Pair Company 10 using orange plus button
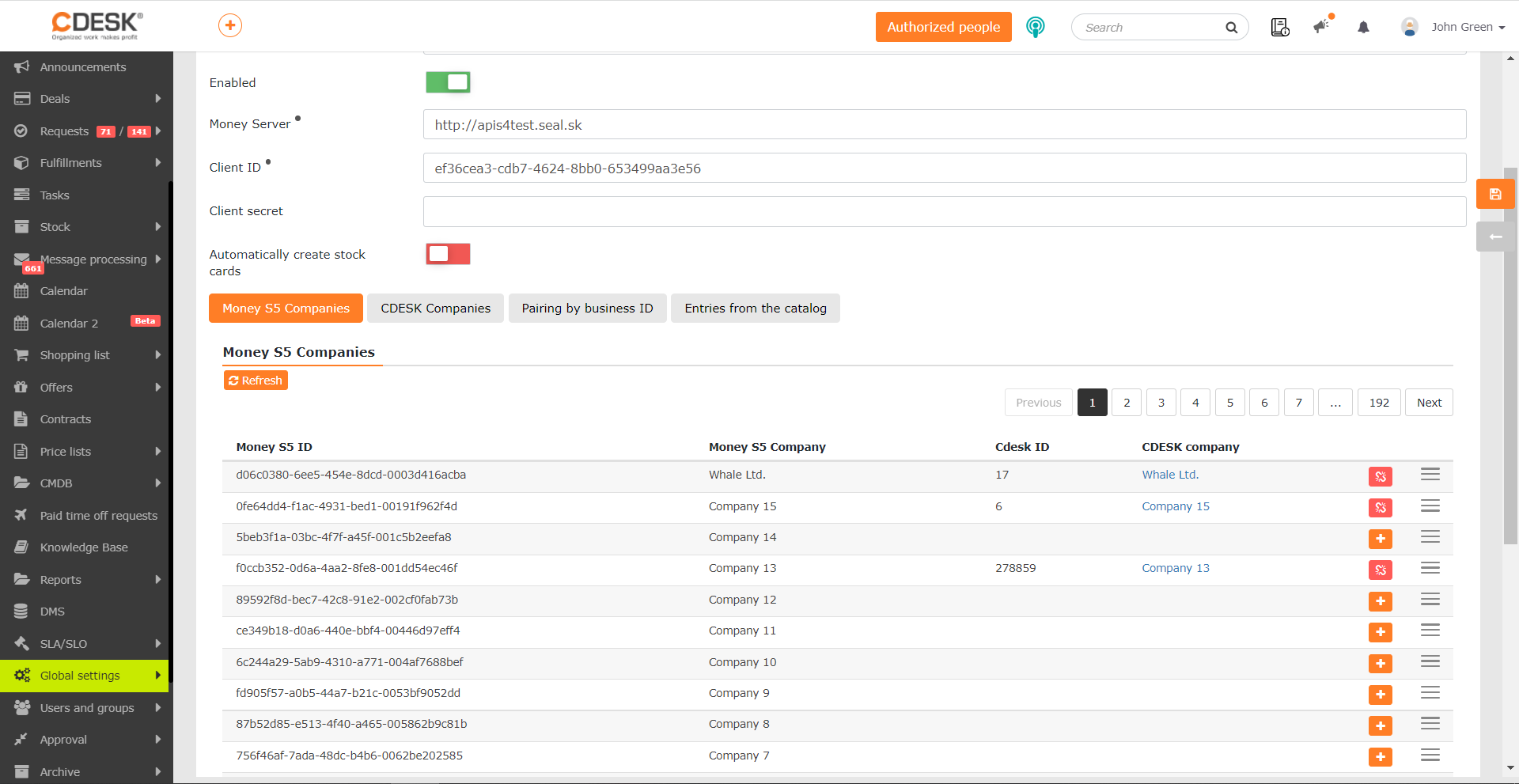The width and height of the screenshot is (1519, 784). coord(1381,664)
